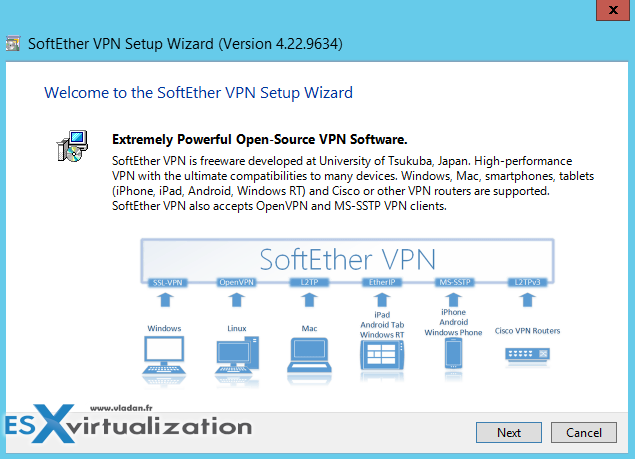Click the 'Welcome to the SoftEther VPN Setup Wizard' heading

click(198, 93)
